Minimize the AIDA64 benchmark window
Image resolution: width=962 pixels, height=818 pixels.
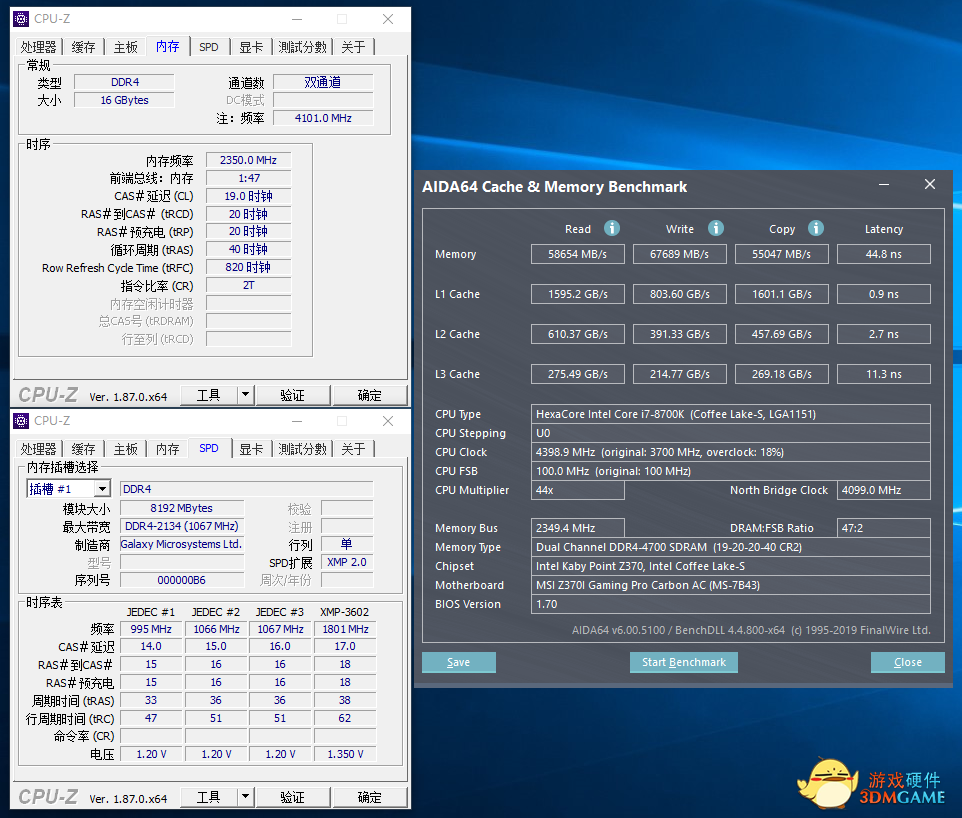click(x=884, y=185)
